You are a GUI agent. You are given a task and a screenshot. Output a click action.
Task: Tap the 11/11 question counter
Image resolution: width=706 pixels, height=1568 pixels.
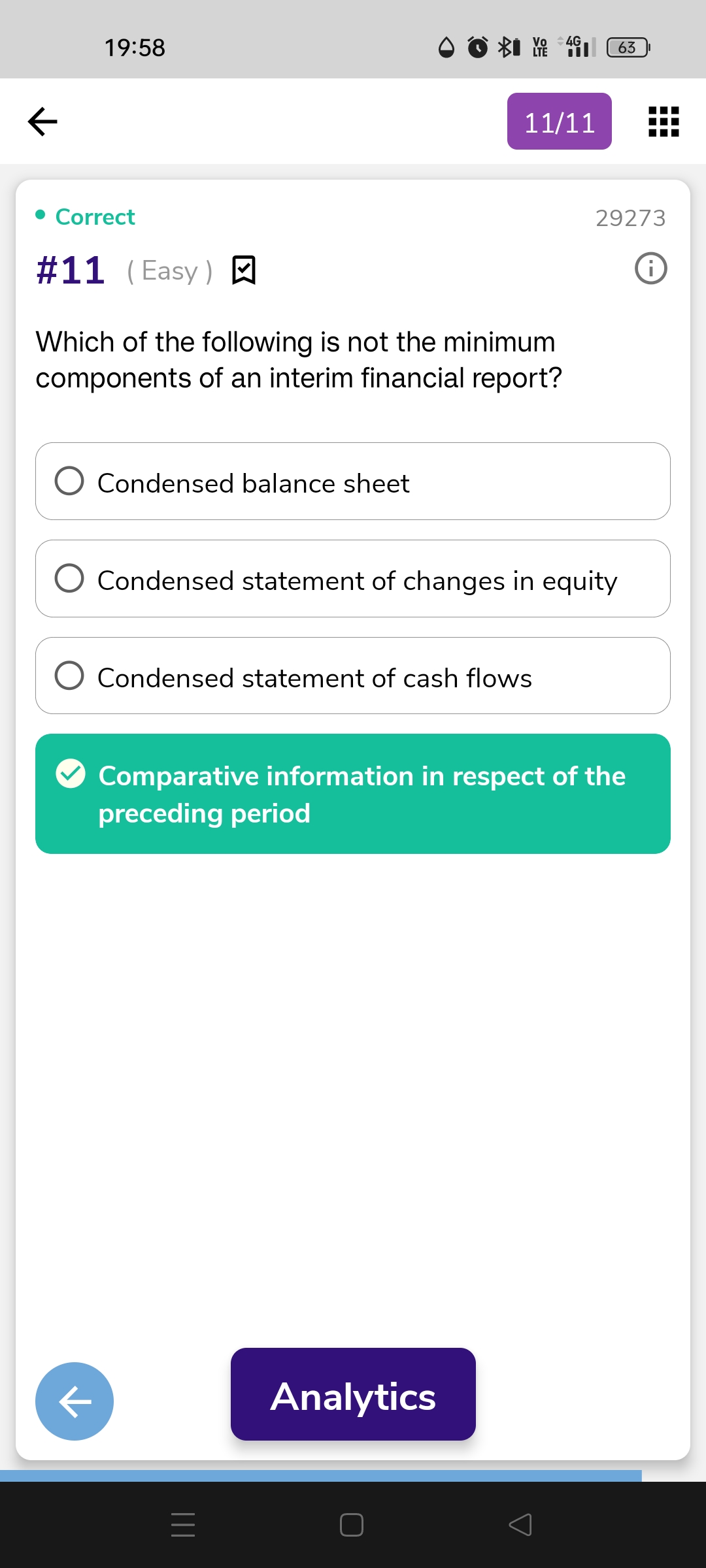(560, 122)
